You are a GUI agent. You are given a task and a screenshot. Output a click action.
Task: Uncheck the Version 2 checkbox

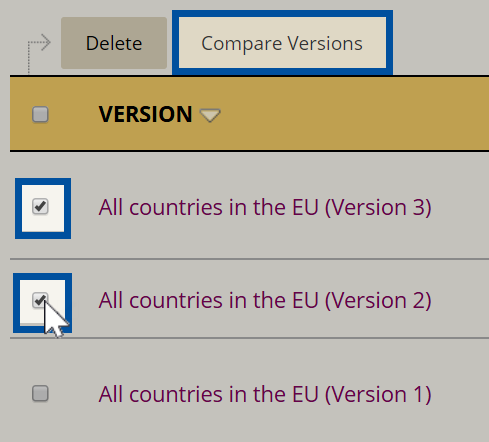40,300
